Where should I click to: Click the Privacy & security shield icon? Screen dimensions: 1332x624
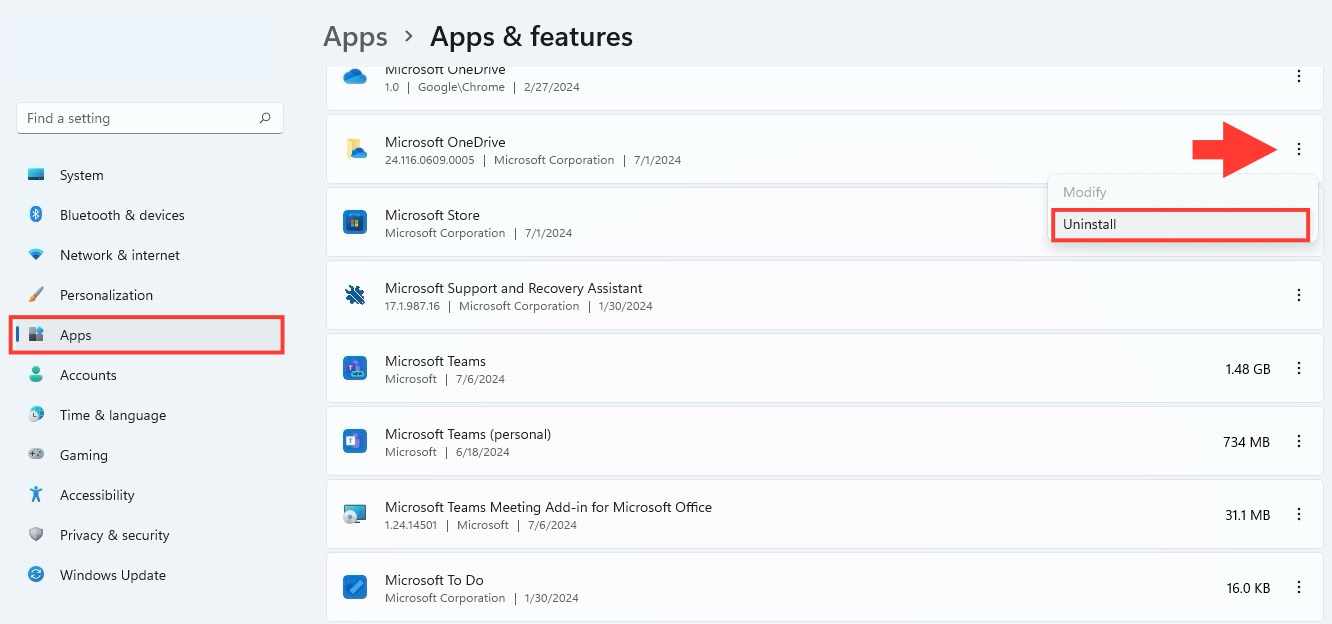tap(36, 535)
